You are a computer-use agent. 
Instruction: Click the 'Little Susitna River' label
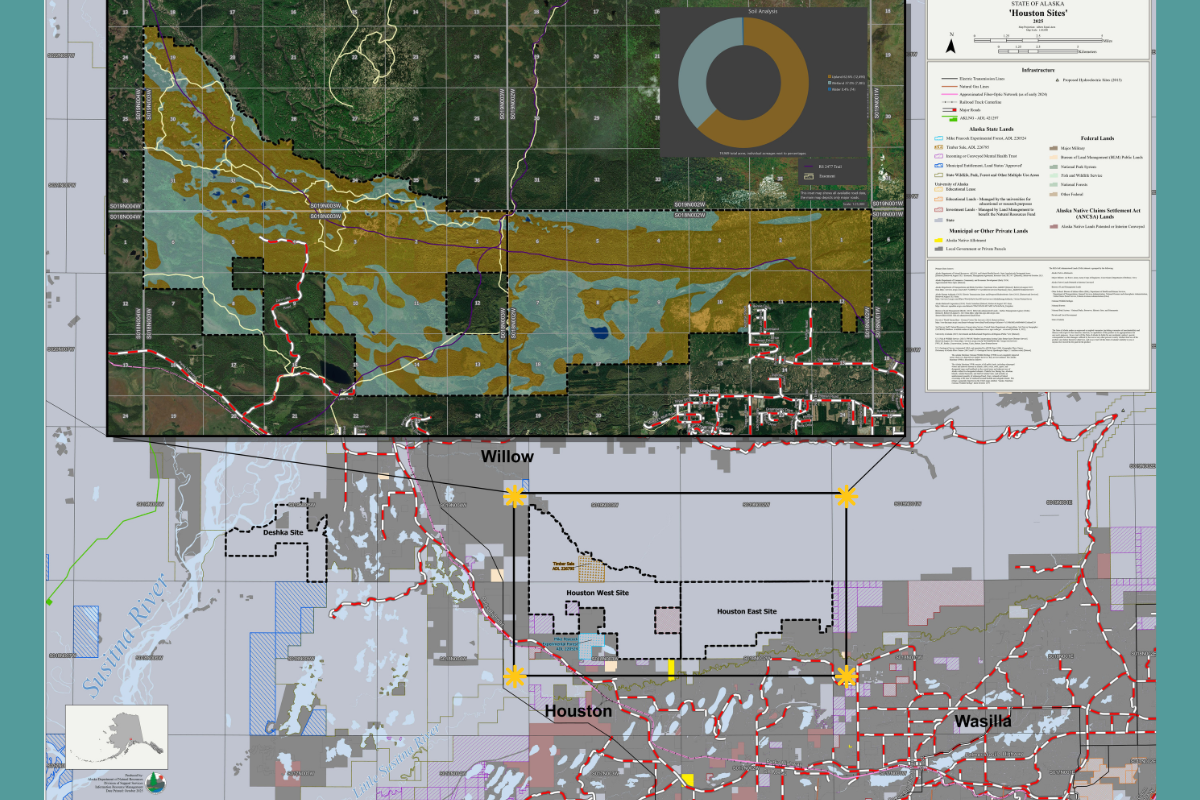pyautogui.click(x=395, y=760)
